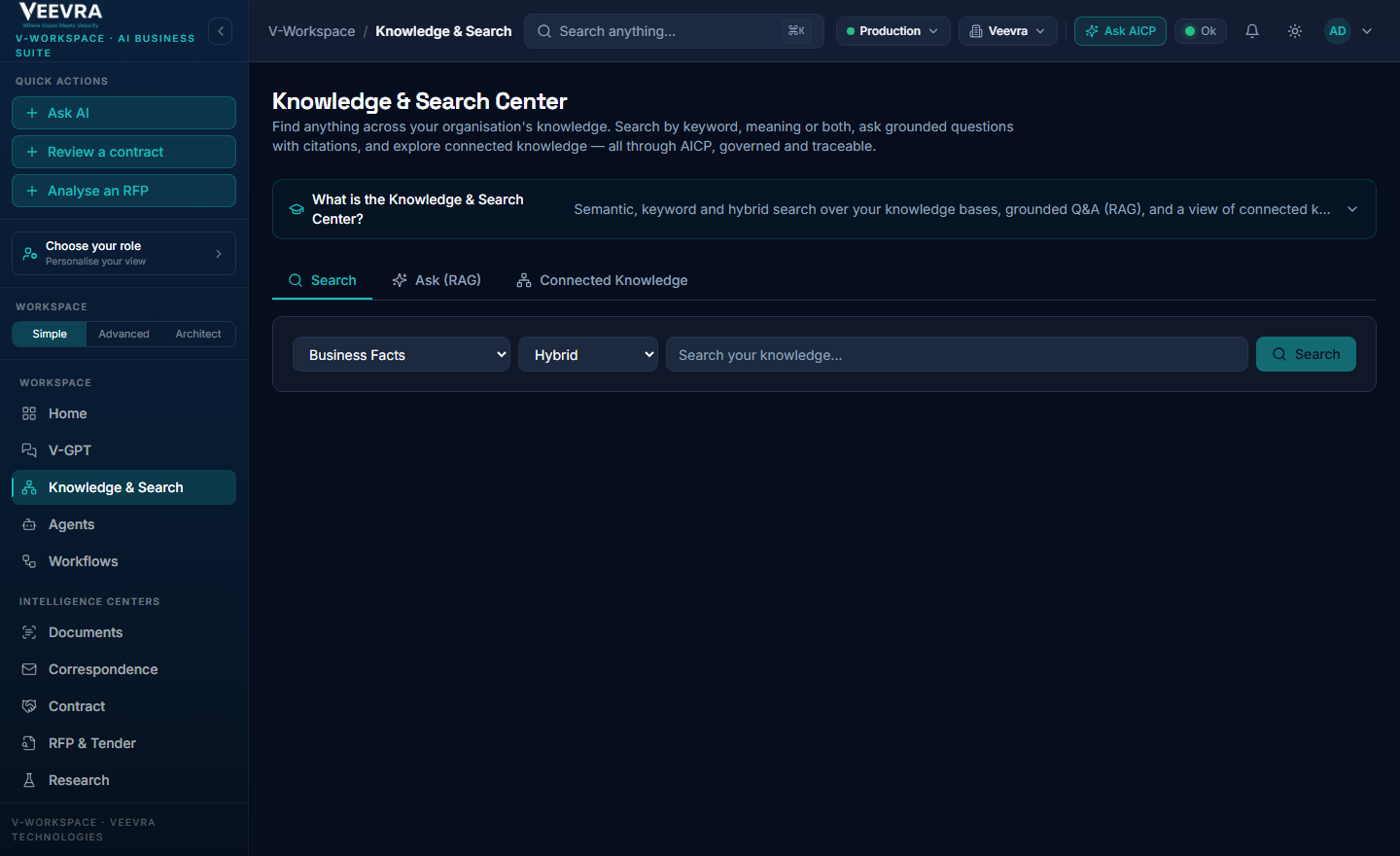Click the ⌘K shortcut badge
This screenshot has width=1400, height=856.
(x=796, y=31)
